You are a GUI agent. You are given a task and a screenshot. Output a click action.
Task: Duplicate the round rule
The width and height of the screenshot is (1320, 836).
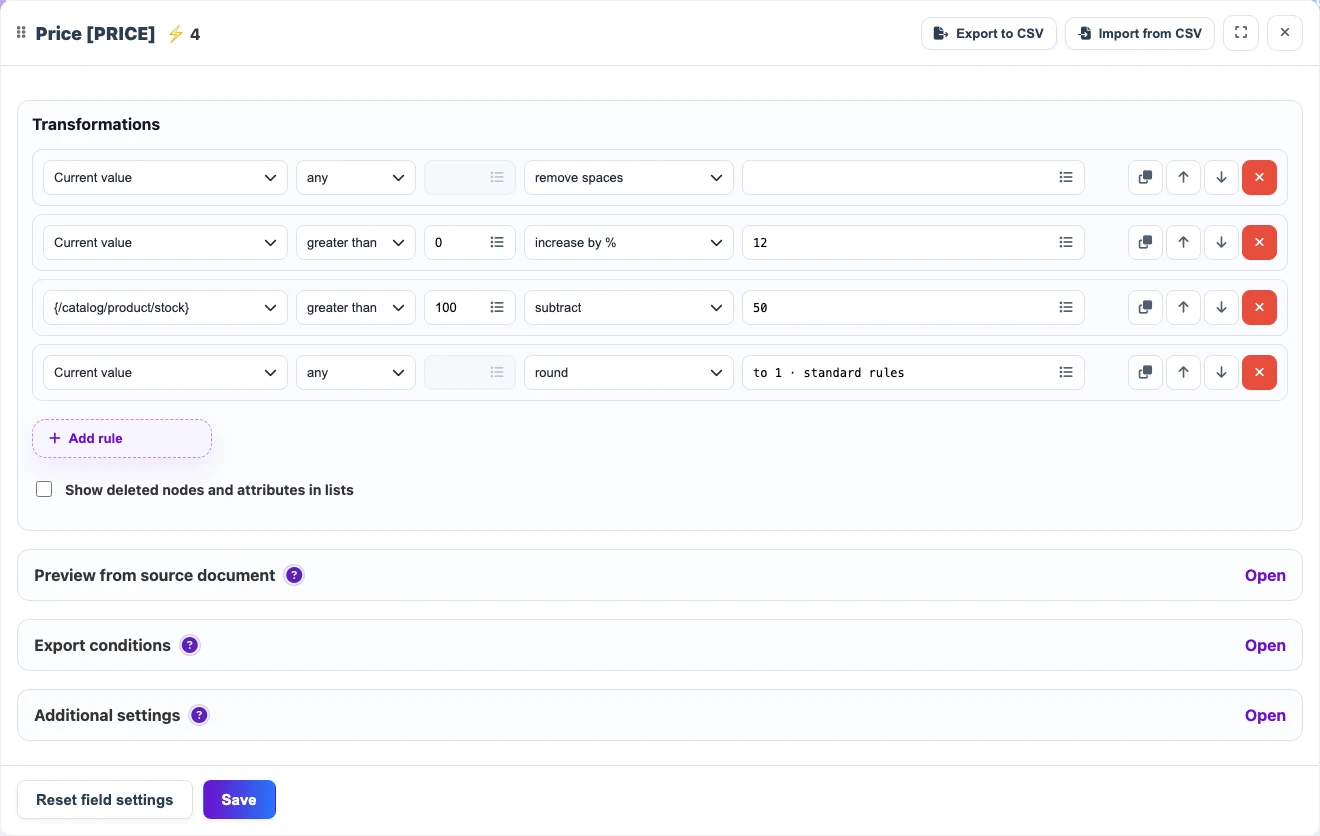pyautogui.click(x=1145, y=372)
